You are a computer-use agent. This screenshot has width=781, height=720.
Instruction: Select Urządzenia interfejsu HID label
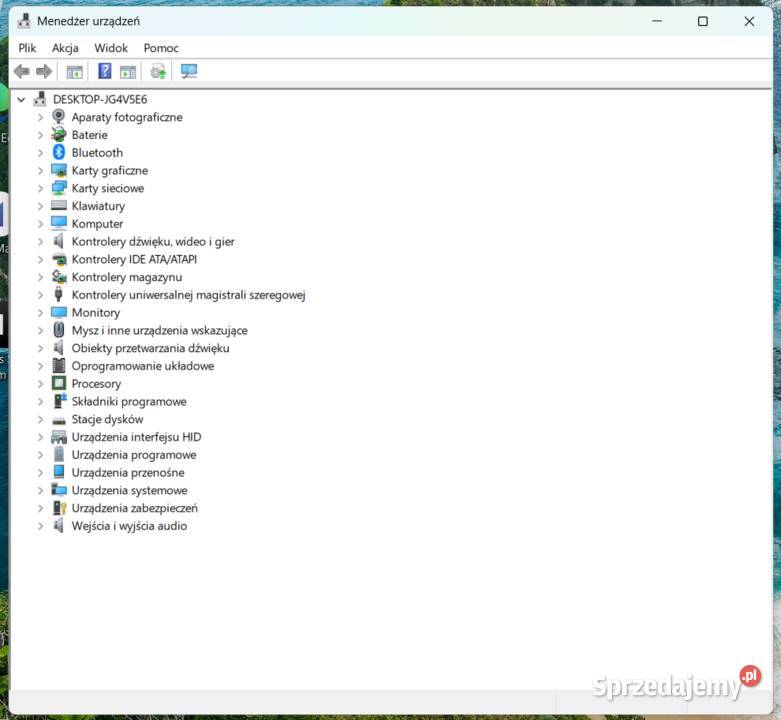point(136,437)
